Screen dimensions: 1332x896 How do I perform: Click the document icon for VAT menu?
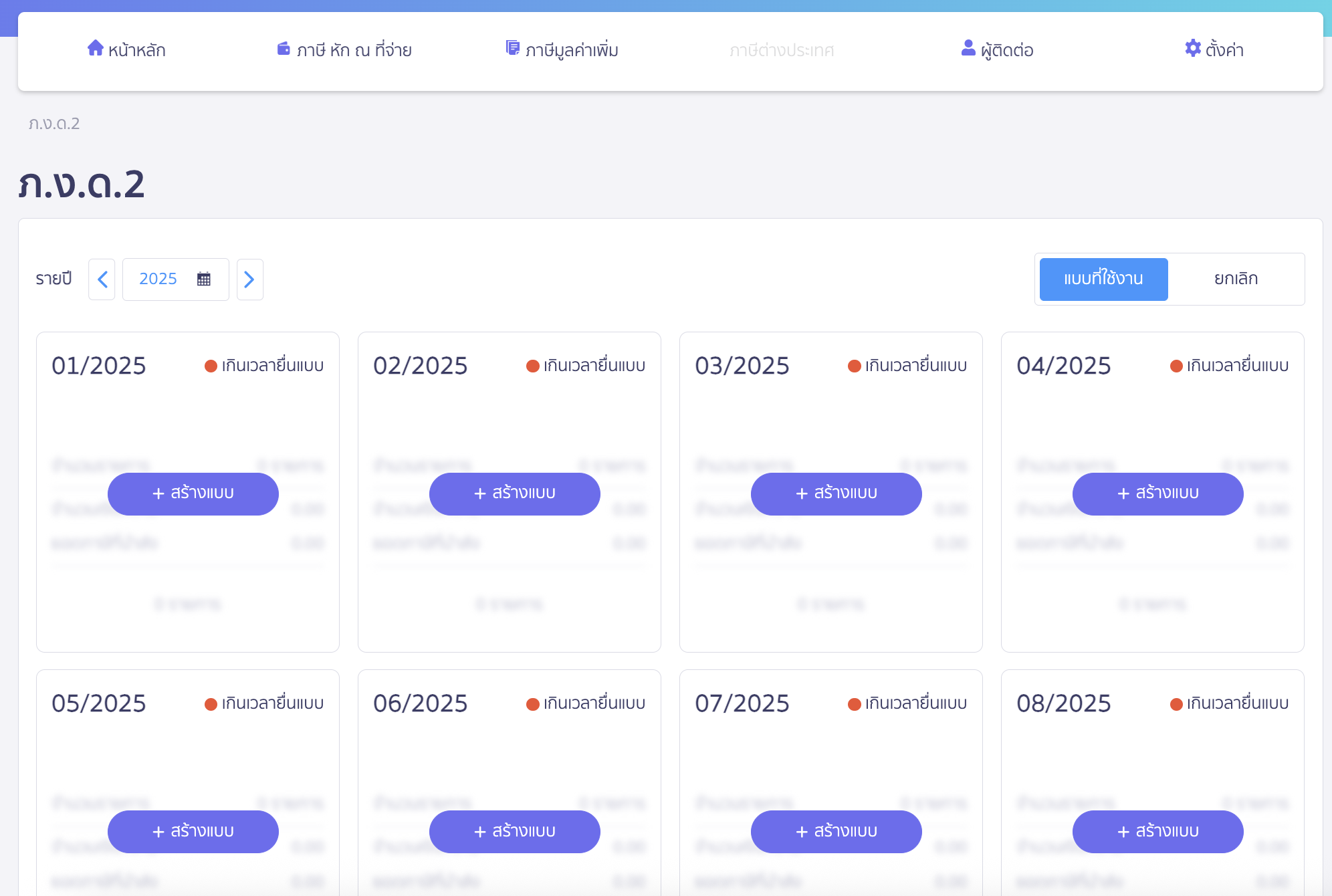[512, 48]
